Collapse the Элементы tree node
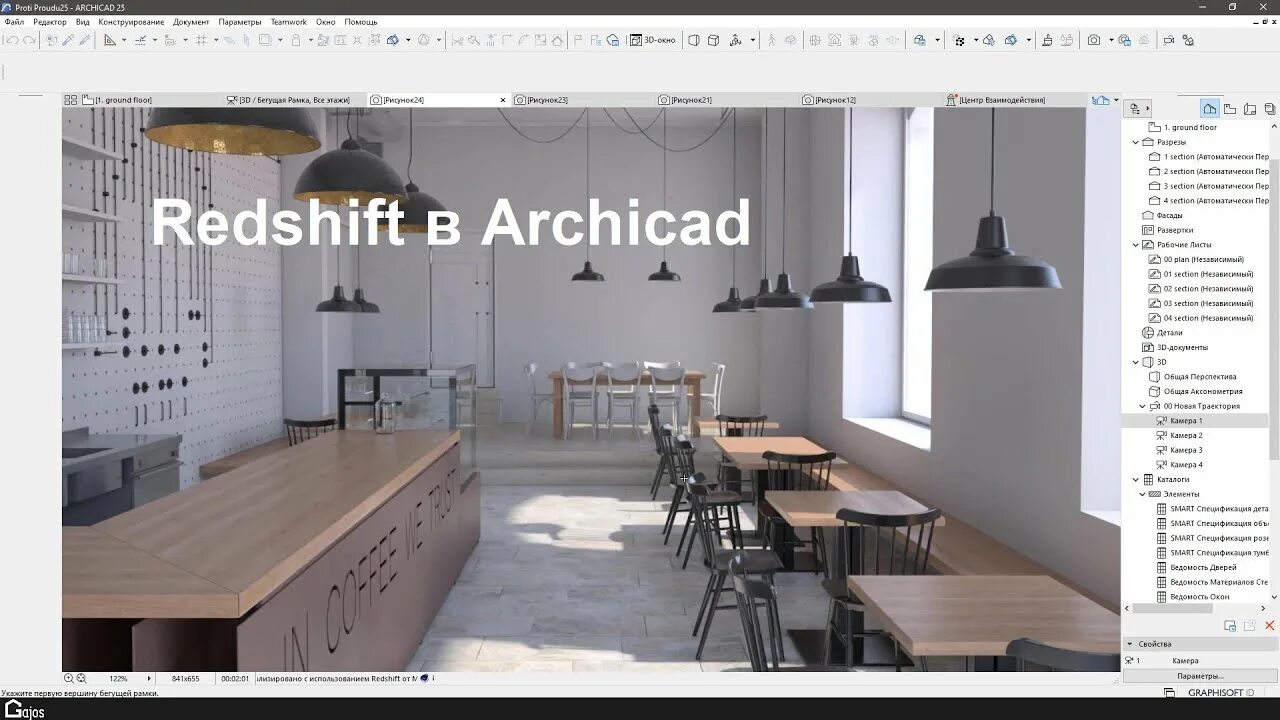Screen dimensions: 1280x720 pos(1142,494)
